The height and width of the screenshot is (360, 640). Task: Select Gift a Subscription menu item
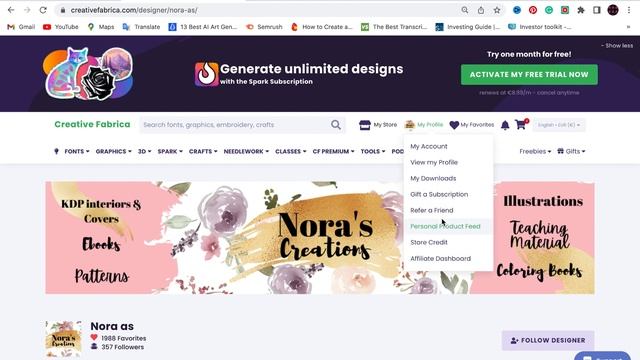coord(439,194)
